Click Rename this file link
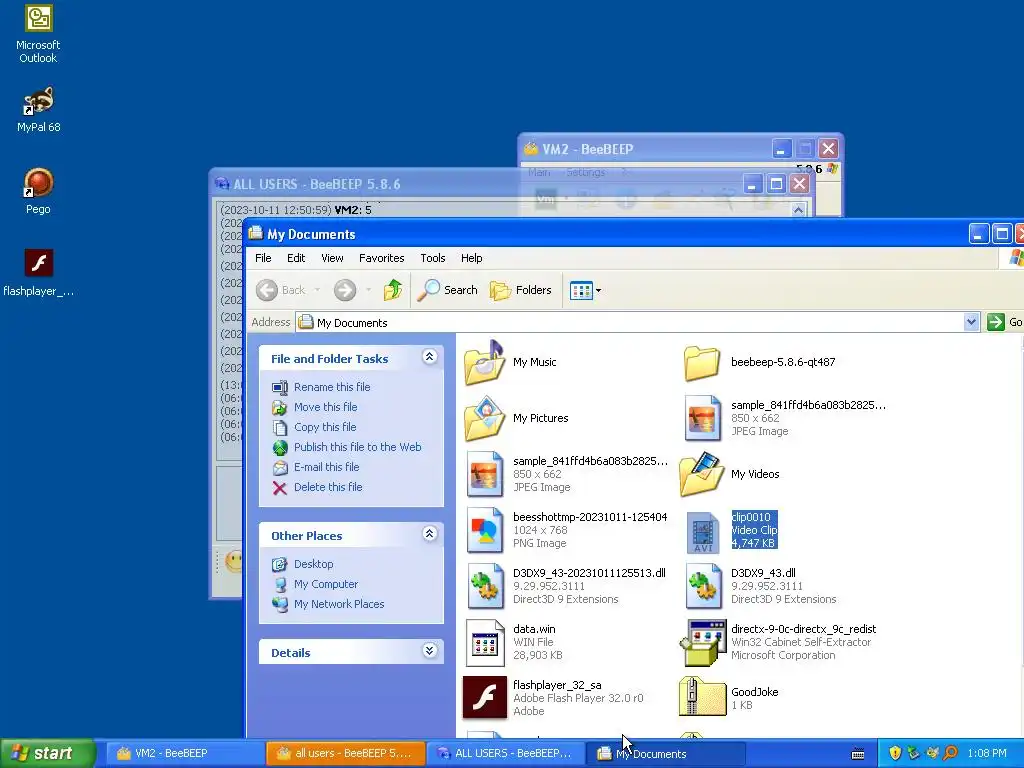 (x=332, y=387)
